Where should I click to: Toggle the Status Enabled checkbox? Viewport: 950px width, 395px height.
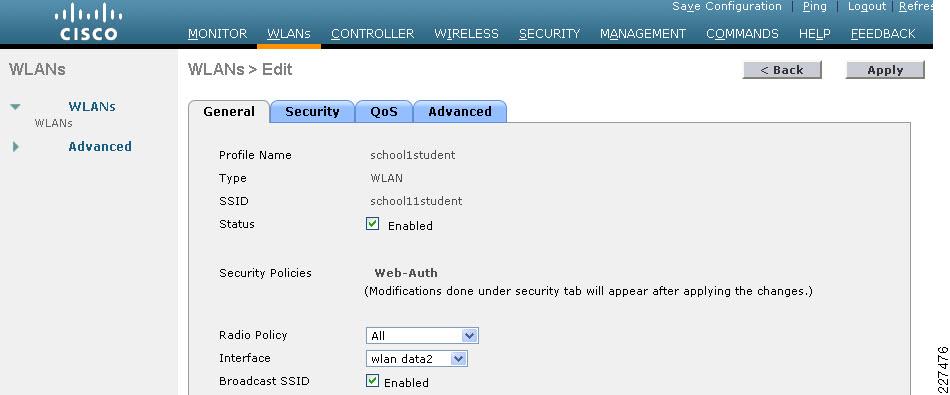pyautogui.click(x=373, y=224)
